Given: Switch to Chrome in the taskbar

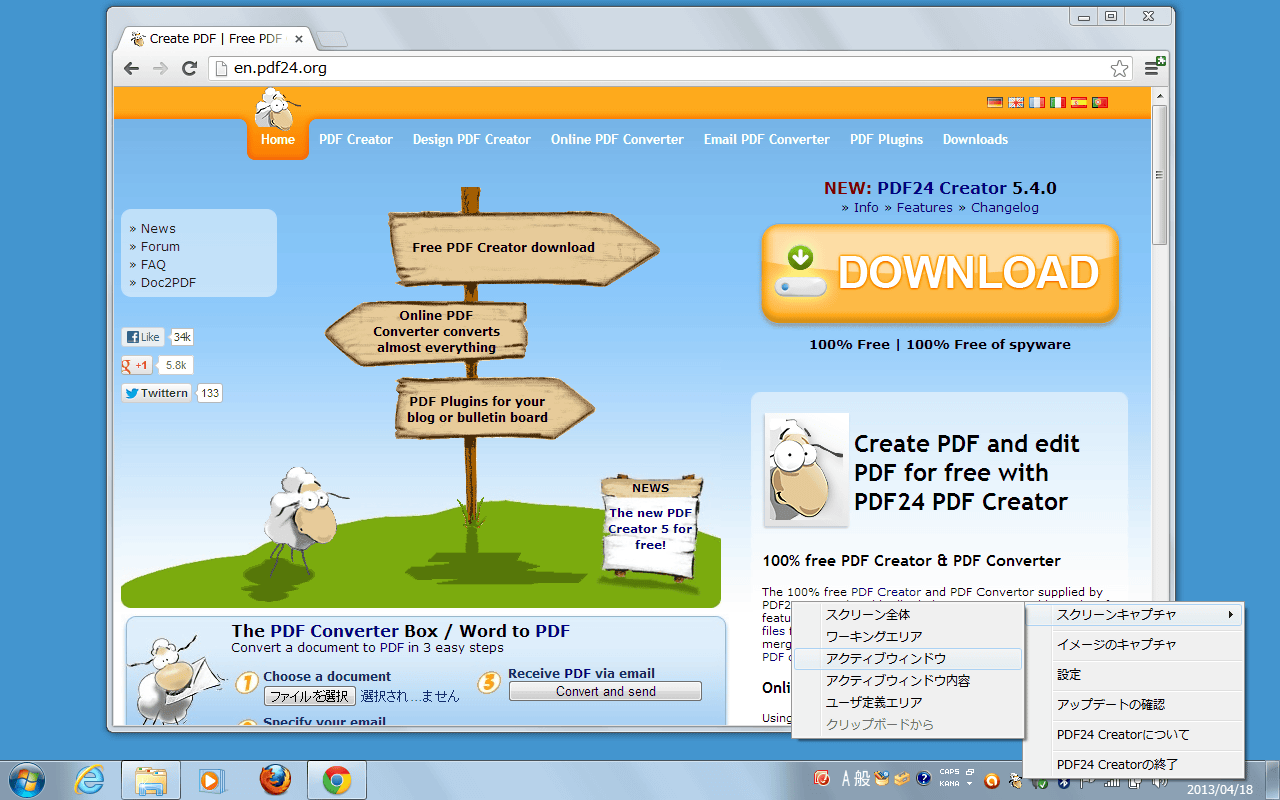Looking at the screenshot, I should coord(337,780).
